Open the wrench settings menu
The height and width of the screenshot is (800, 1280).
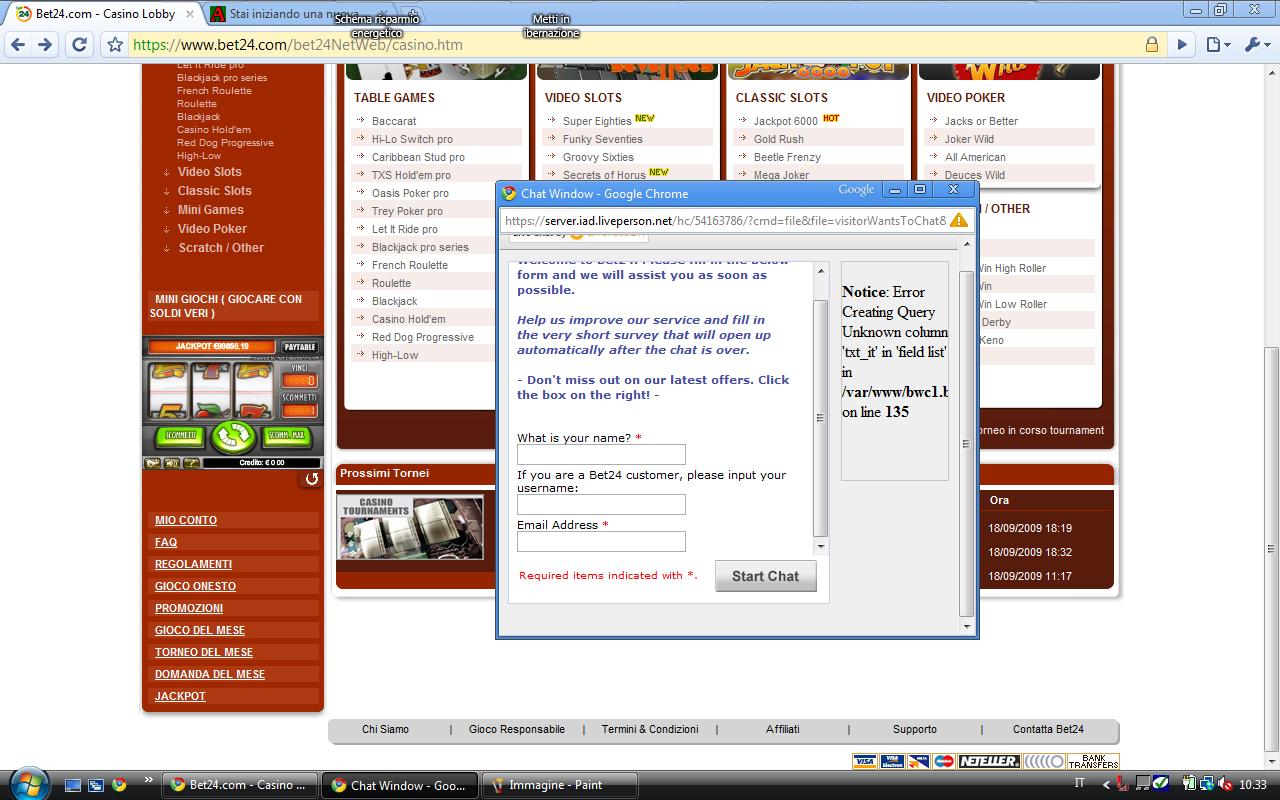tap(1255, 45)
